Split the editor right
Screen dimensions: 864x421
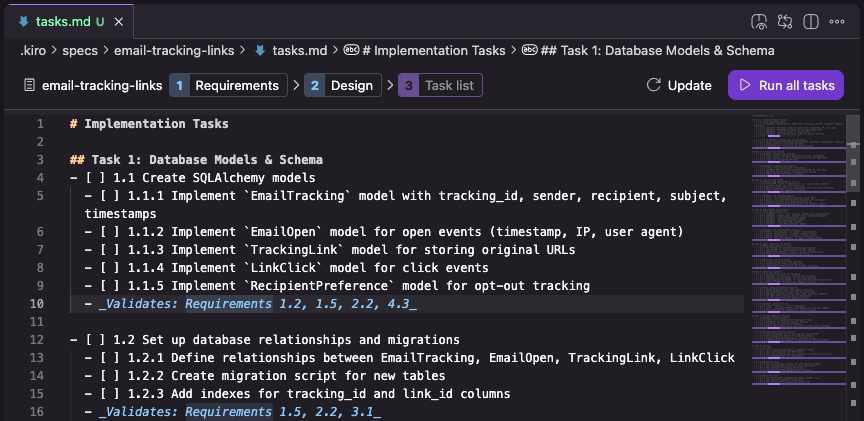tap(811, 21)
